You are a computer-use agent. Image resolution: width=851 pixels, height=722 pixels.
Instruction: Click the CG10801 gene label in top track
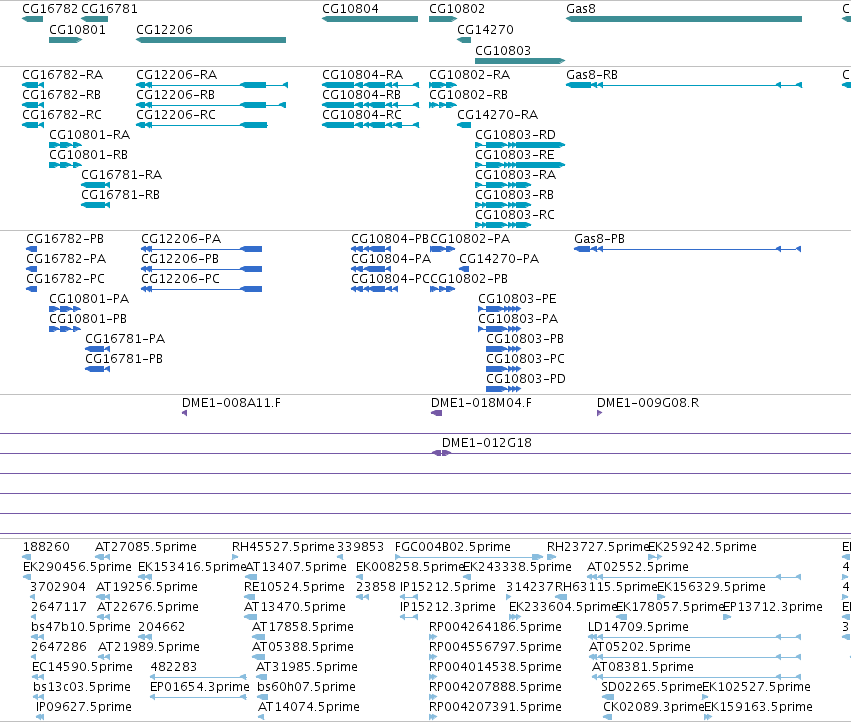77,29
